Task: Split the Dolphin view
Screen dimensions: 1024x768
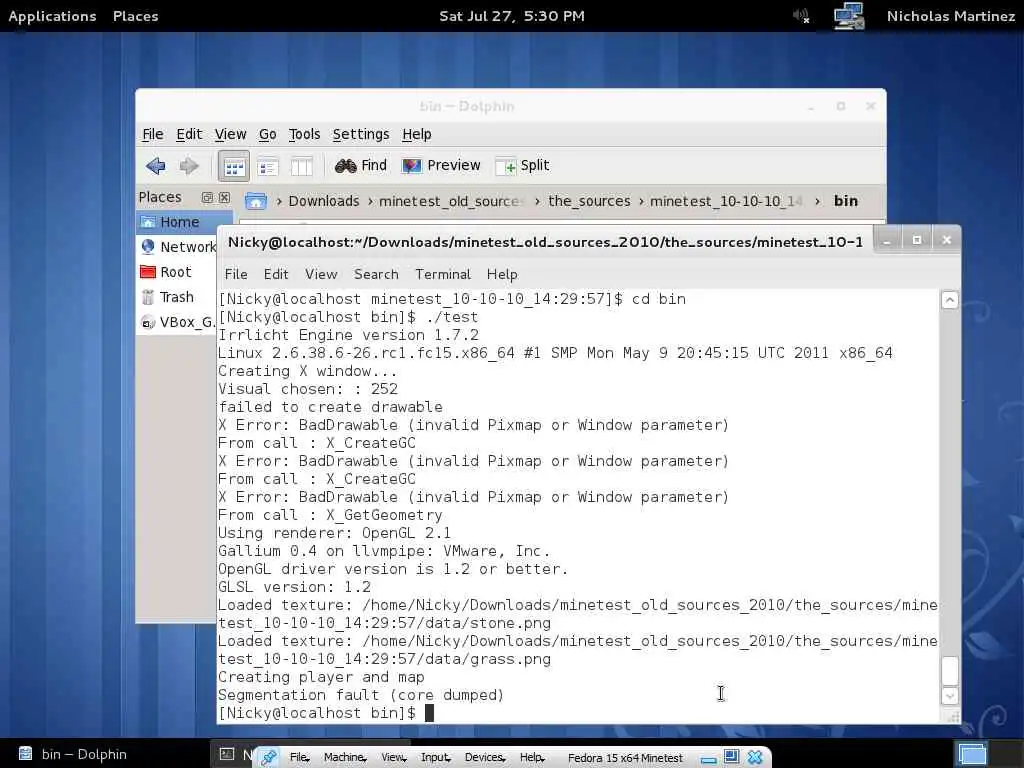Action: point(522,166)
